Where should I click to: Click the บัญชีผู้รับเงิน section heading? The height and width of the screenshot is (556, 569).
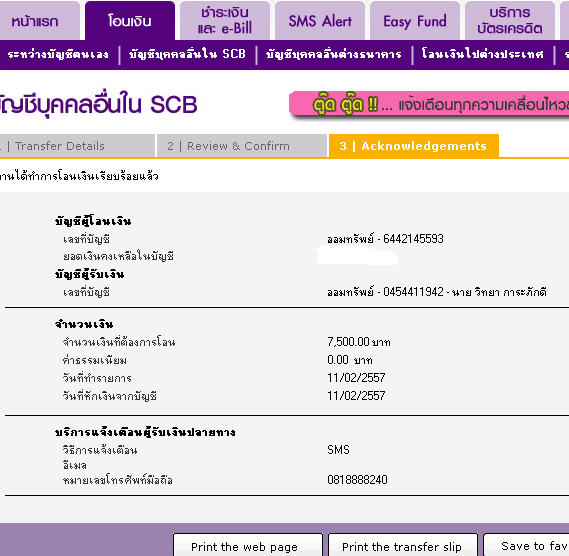coord(90,274)
